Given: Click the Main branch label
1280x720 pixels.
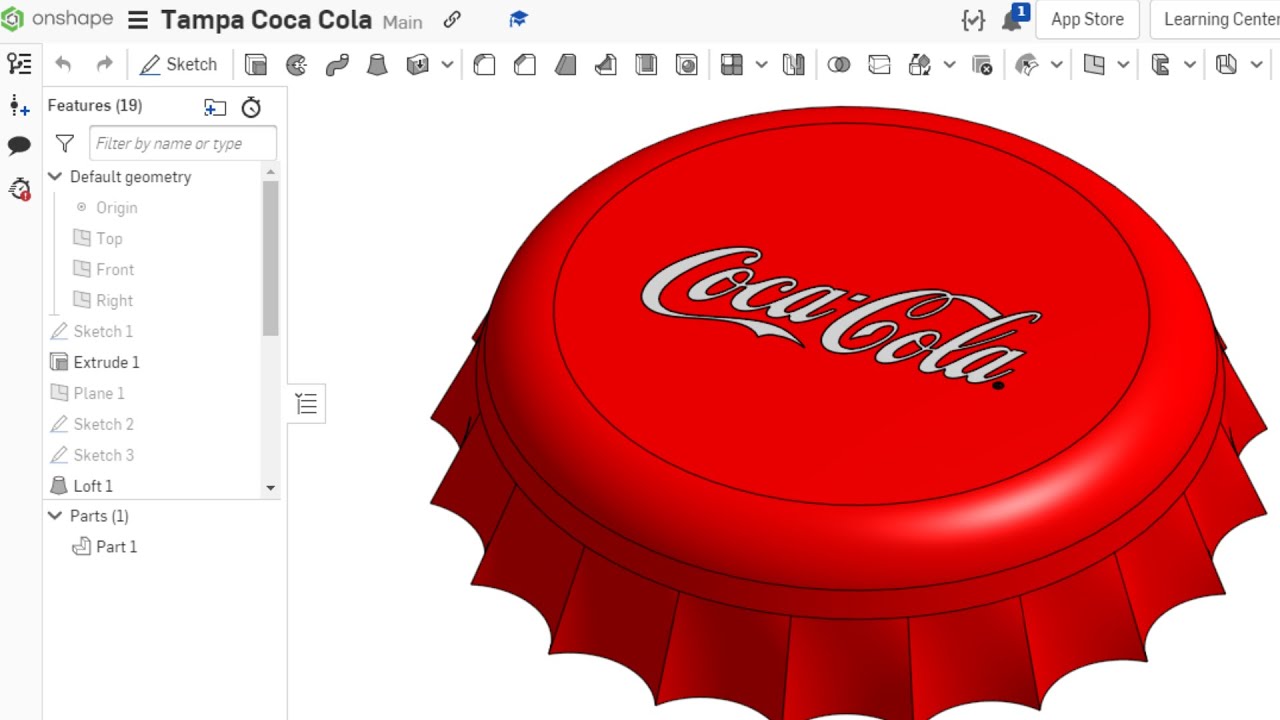Looking at the screenshot, I should pyautogui.click(x=402, y=22).
